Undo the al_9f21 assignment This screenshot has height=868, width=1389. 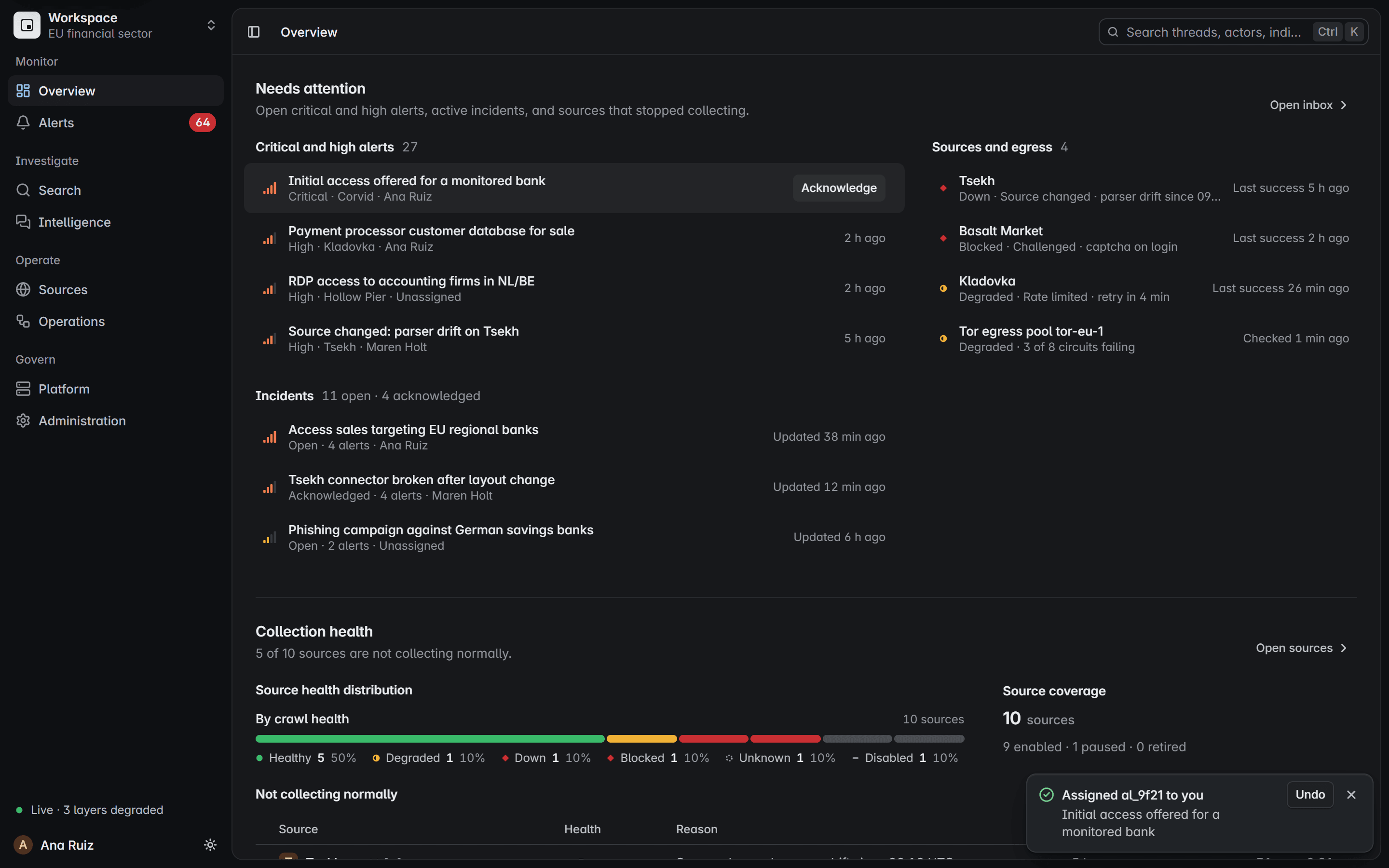(x=1310, y=795)
